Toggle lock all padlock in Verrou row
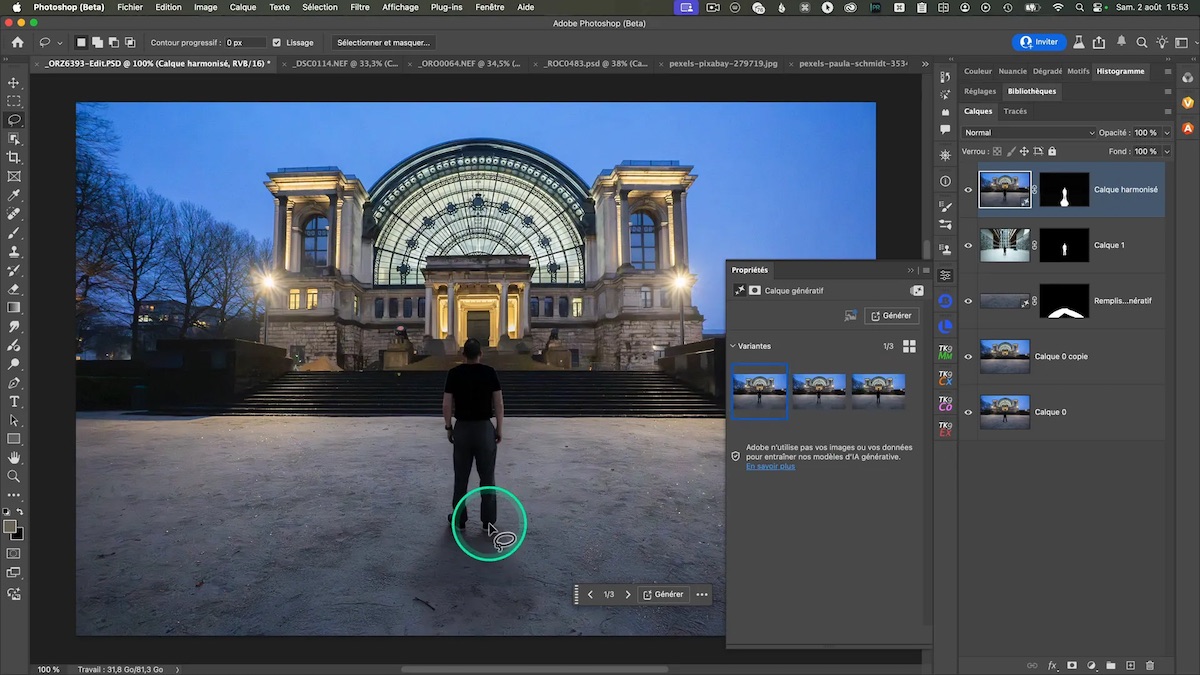Screen dimensions: 1200x675 (1051, 152)
